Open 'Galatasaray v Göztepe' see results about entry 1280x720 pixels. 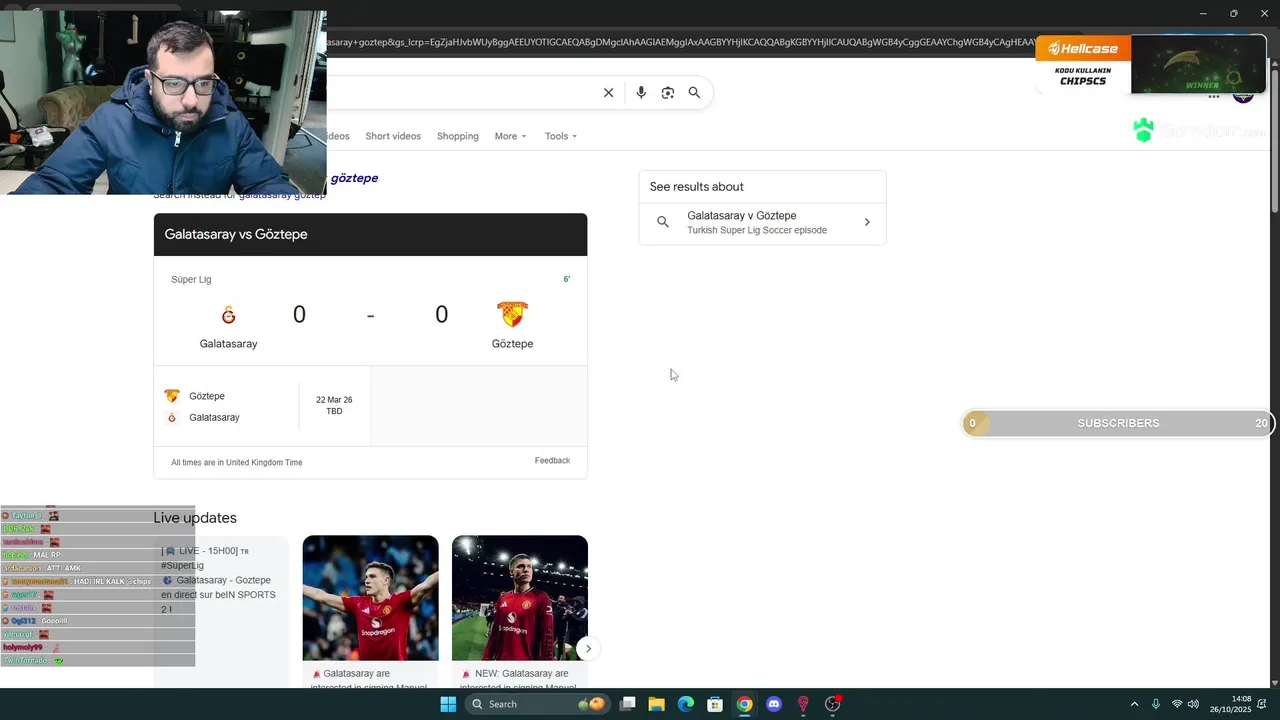[x=762, y=222]
